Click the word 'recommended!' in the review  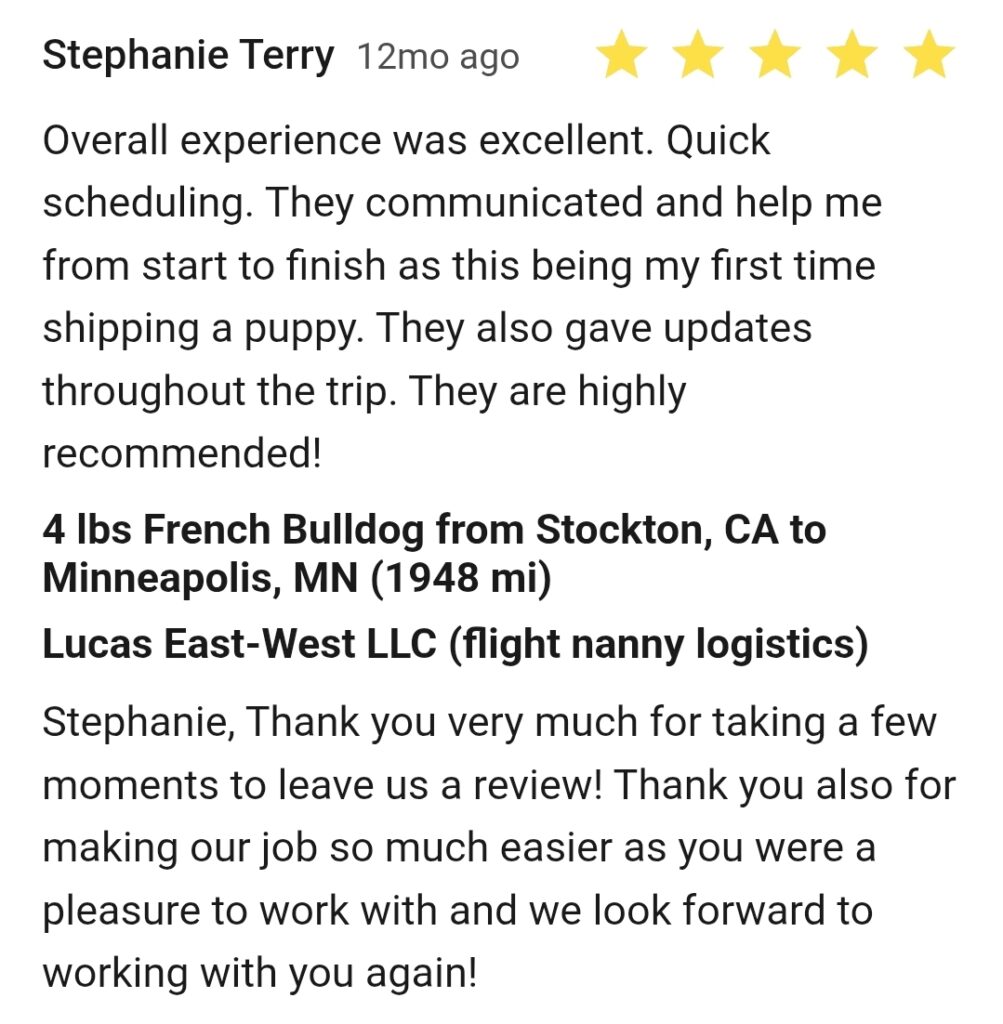pyautogui.click(x=182, y=453)
